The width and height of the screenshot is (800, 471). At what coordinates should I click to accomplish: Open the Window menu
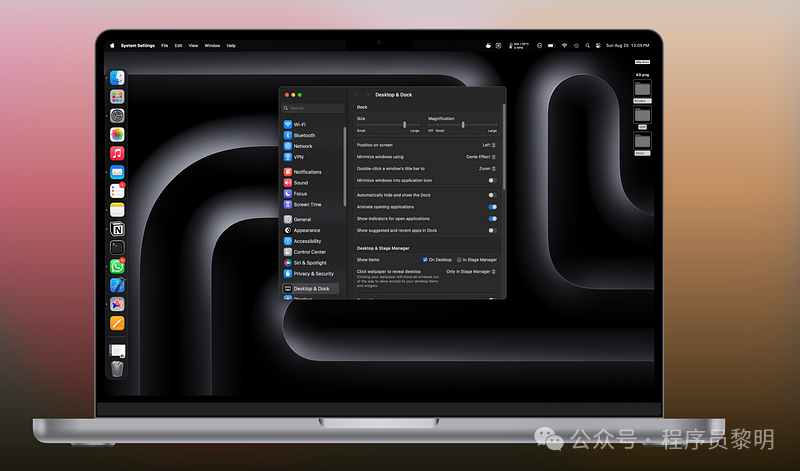click(x=212, y=45)
